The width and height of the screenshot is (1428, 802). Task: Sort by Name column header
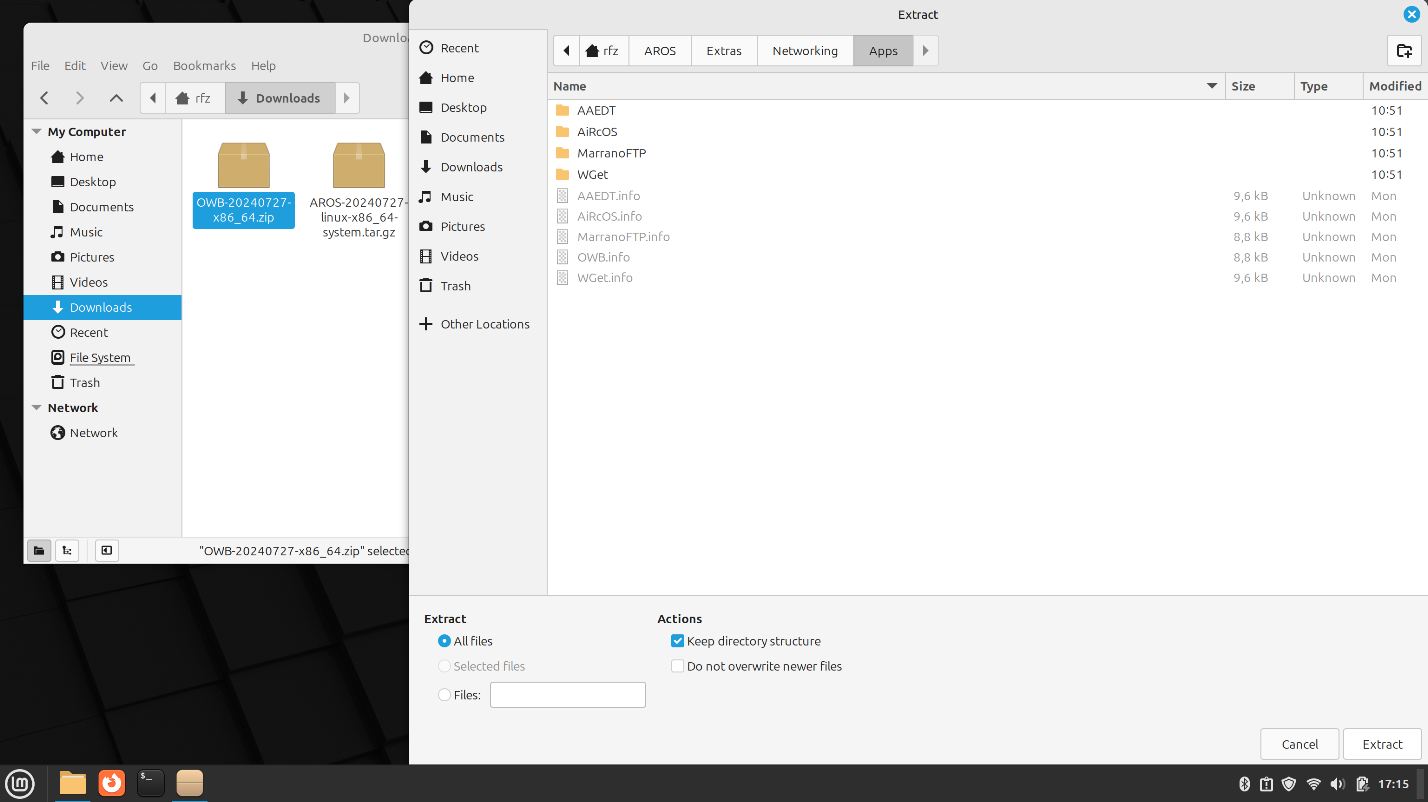[x=886, y=86]
